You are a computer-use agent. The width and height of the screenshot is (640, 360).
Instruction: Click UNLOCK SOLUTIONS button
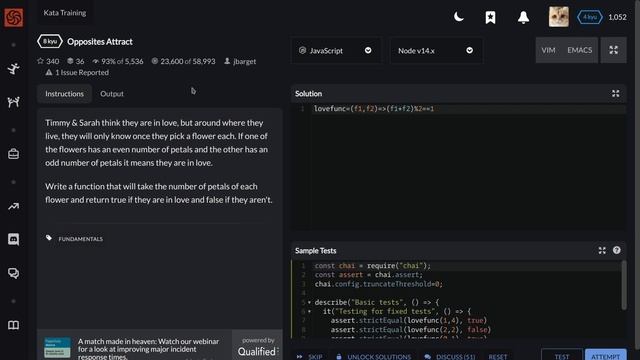(x=373, y=356)
